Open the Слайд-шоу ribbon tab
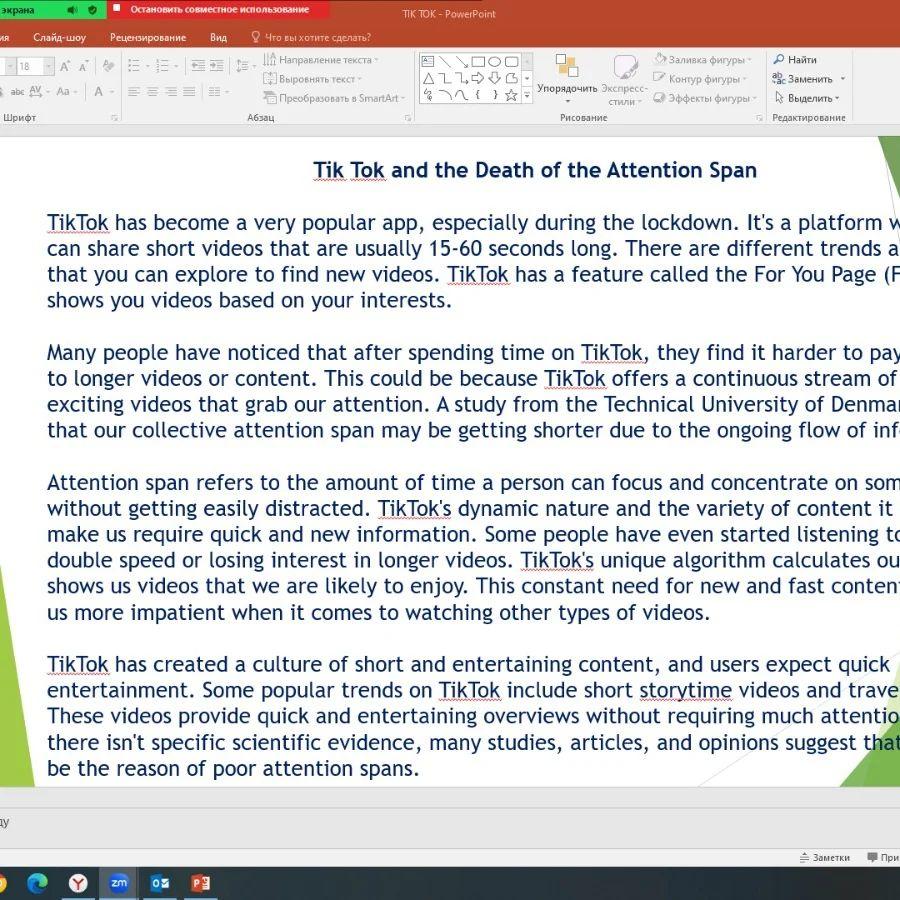The height and width of the screenshot is (900, 900). (x=60, y=38)
